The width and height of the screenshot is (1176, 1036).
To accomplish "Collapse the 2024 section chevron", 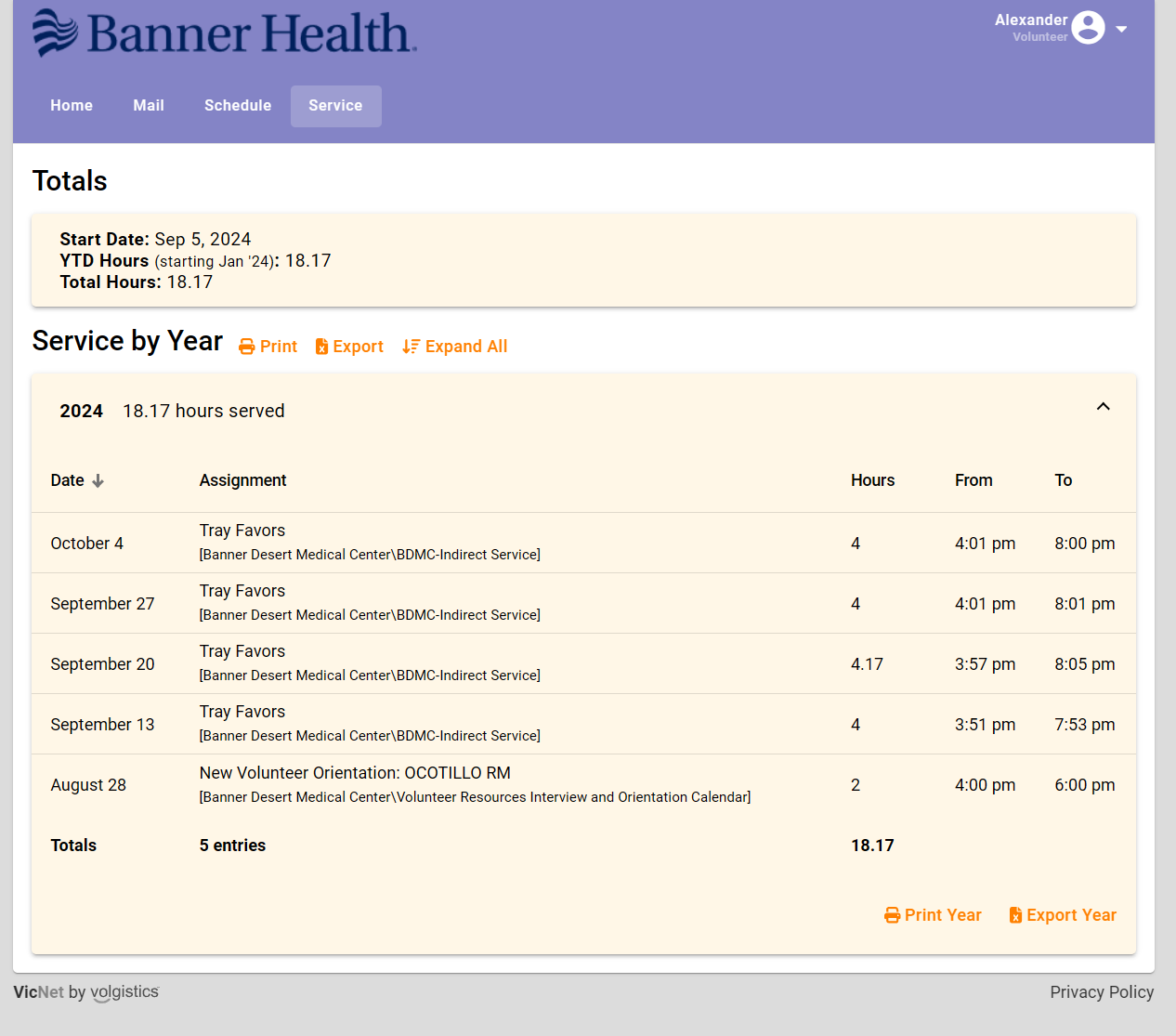I will [x=1103, y=407].
